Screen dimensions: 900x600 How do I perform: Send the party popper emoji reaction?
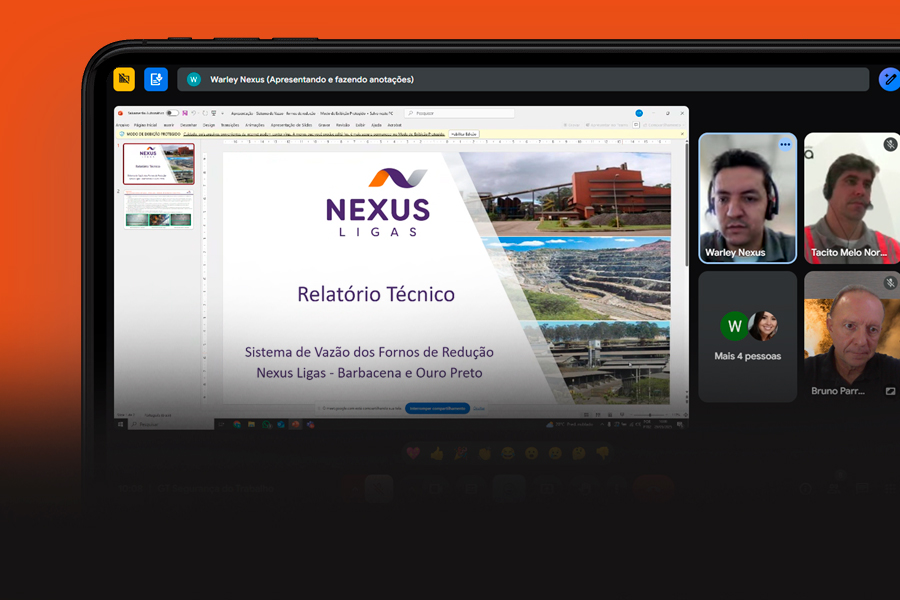460,454
